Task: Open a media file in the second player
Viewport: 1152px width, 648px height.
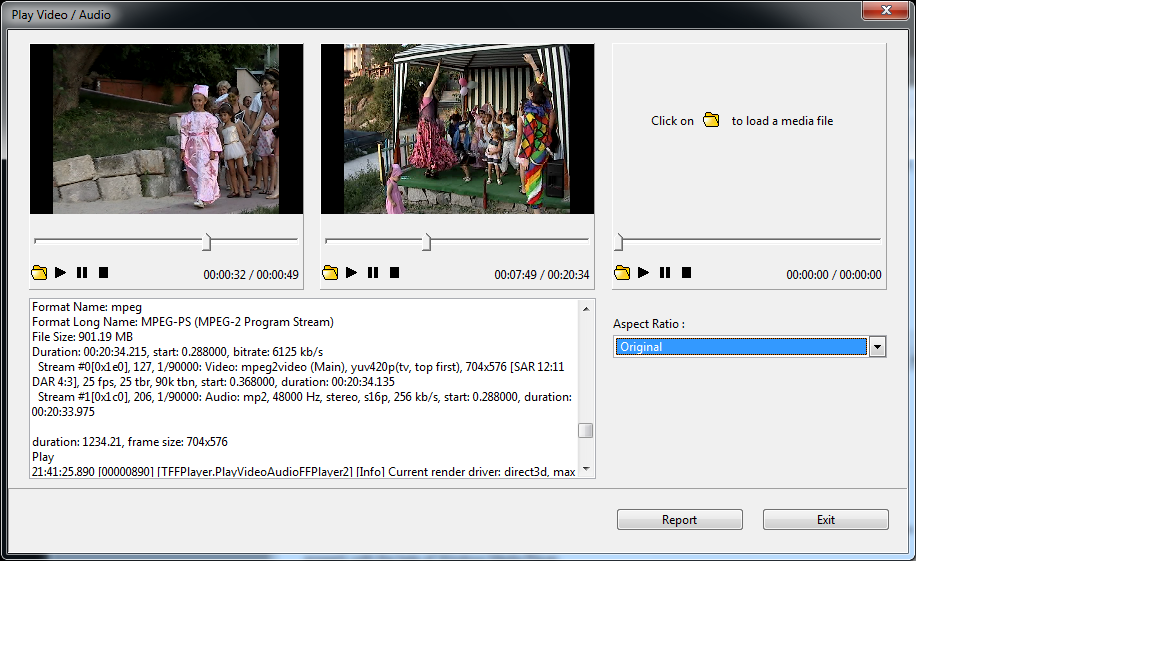Action: coord(330,272)
